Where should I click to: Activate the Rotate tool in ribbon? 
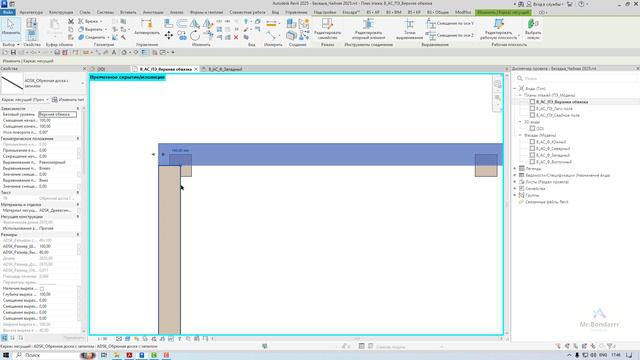click(195, 36)
